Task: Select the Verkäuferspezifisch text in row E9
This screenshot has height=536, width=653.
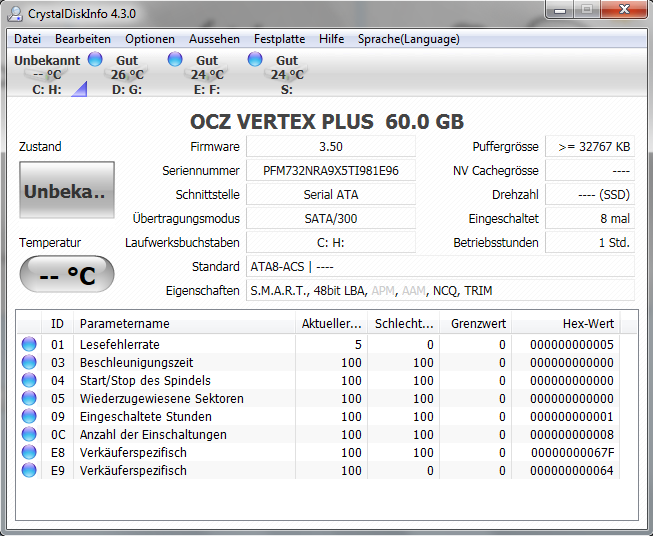Action: (133, 471)
